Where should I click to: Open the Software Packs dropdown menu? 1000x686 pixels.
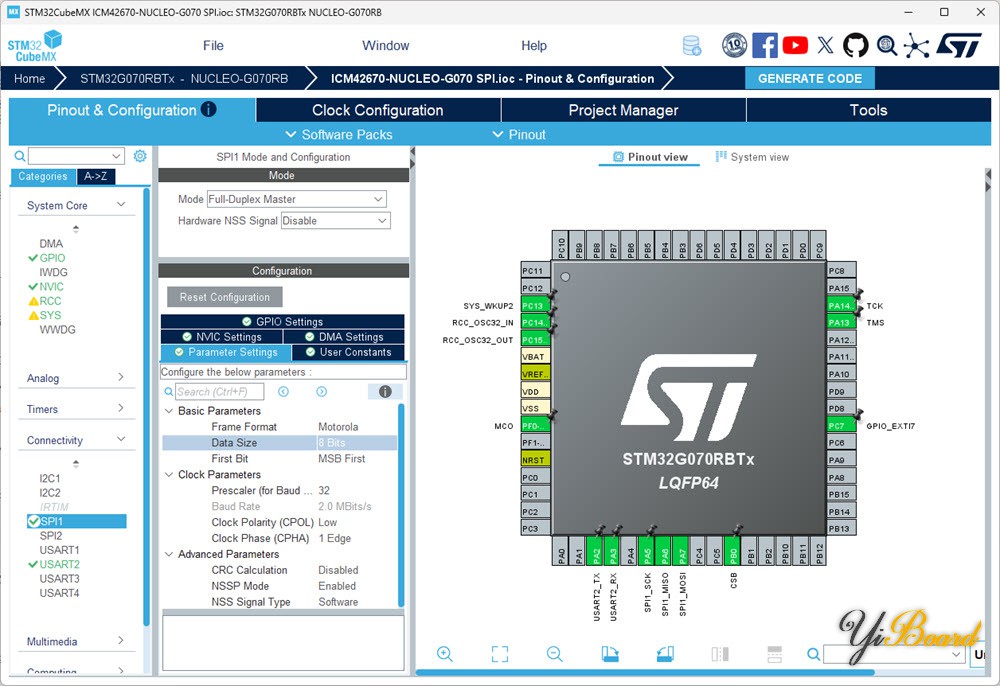point(339,135)
